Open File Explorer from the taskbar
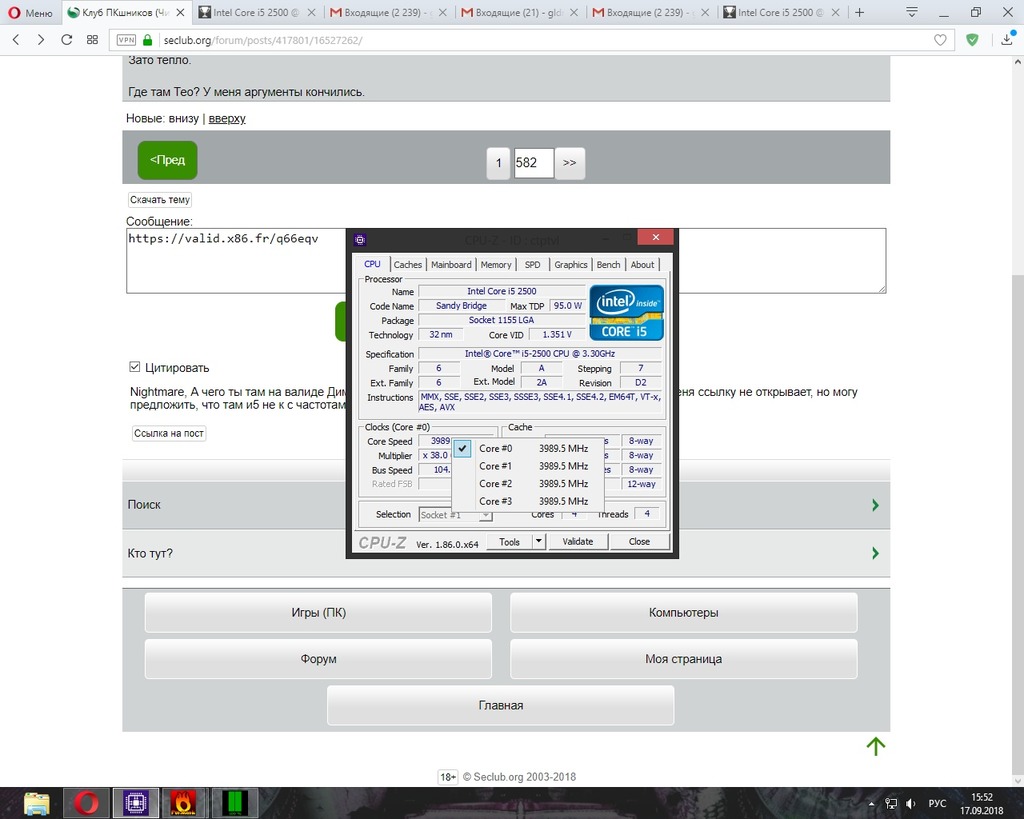The height and width of the screenshot is (819, 1024). 37,803
